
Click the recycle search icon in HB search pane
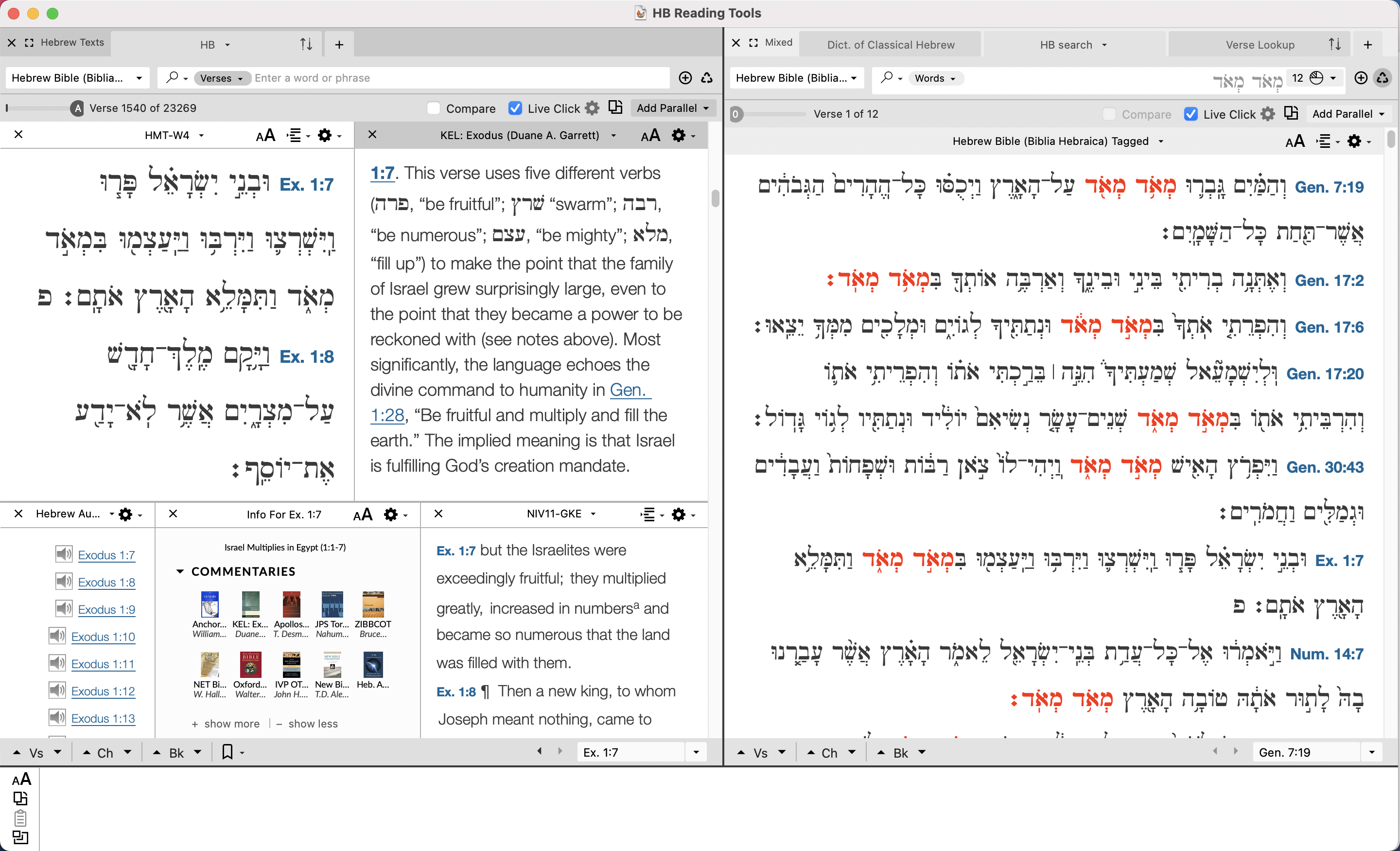pyautogui.click(x=1383, y=78)
